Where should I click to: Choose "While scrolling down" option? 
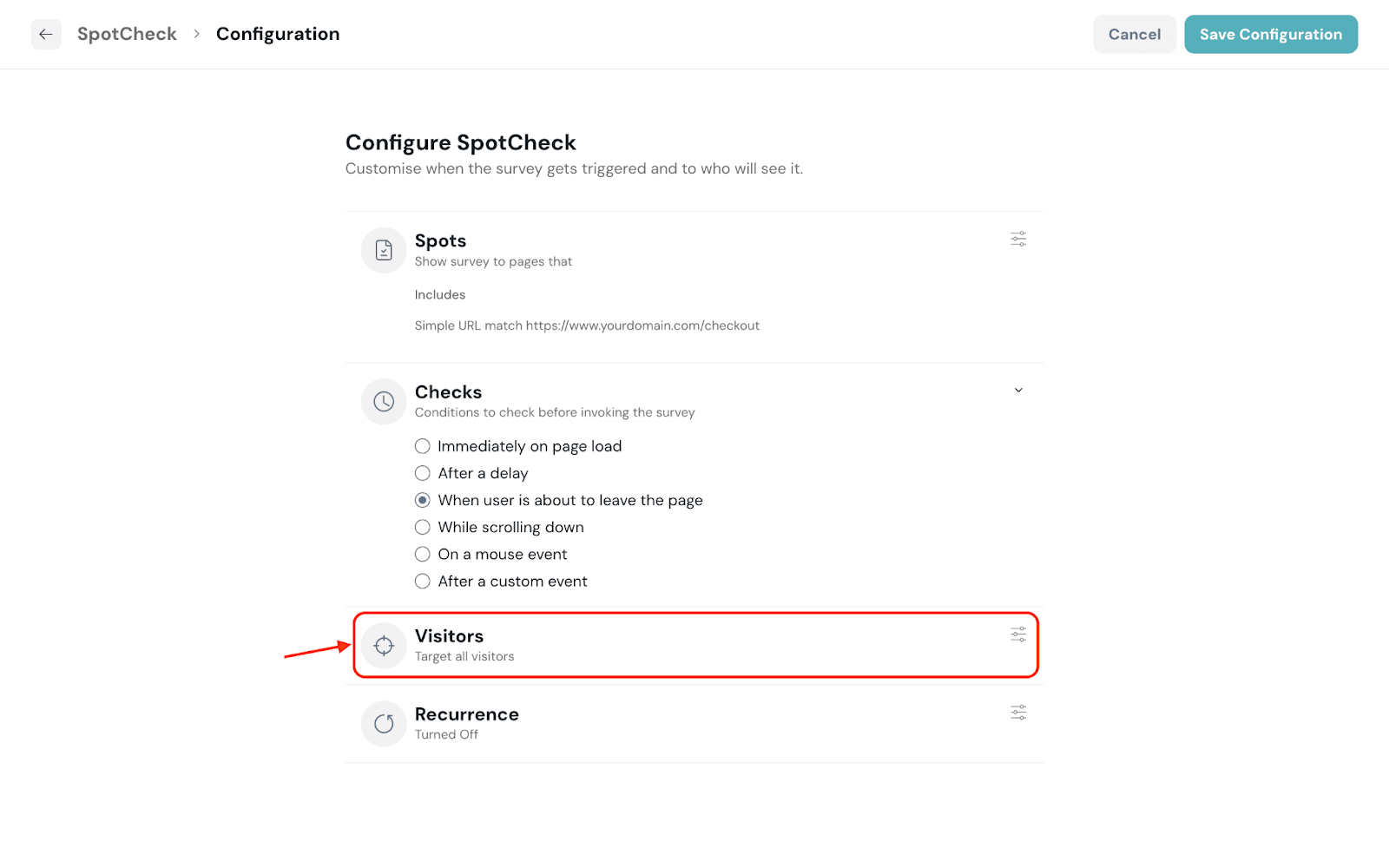point(423,527)
